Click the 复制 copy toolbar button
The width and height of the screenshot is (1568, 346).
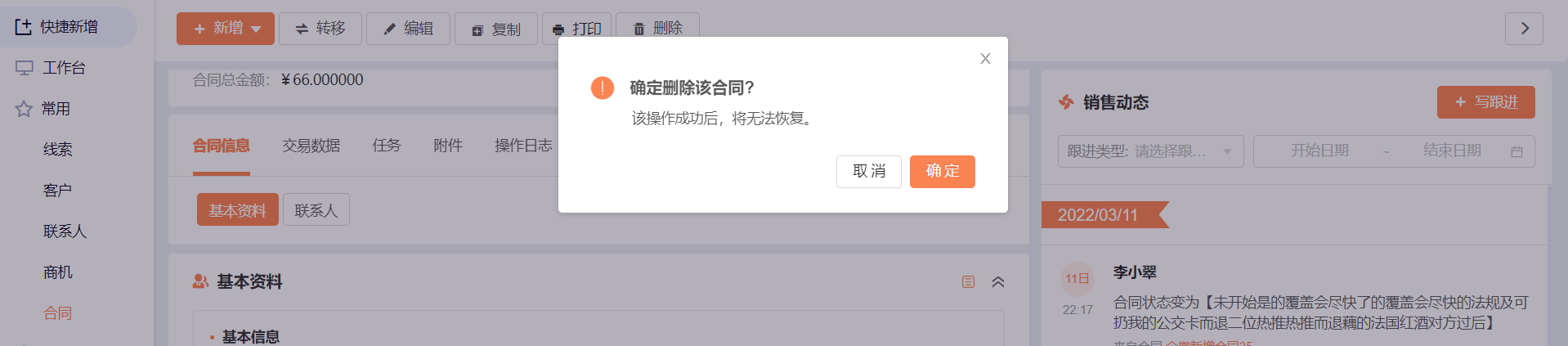coord(496,29)
